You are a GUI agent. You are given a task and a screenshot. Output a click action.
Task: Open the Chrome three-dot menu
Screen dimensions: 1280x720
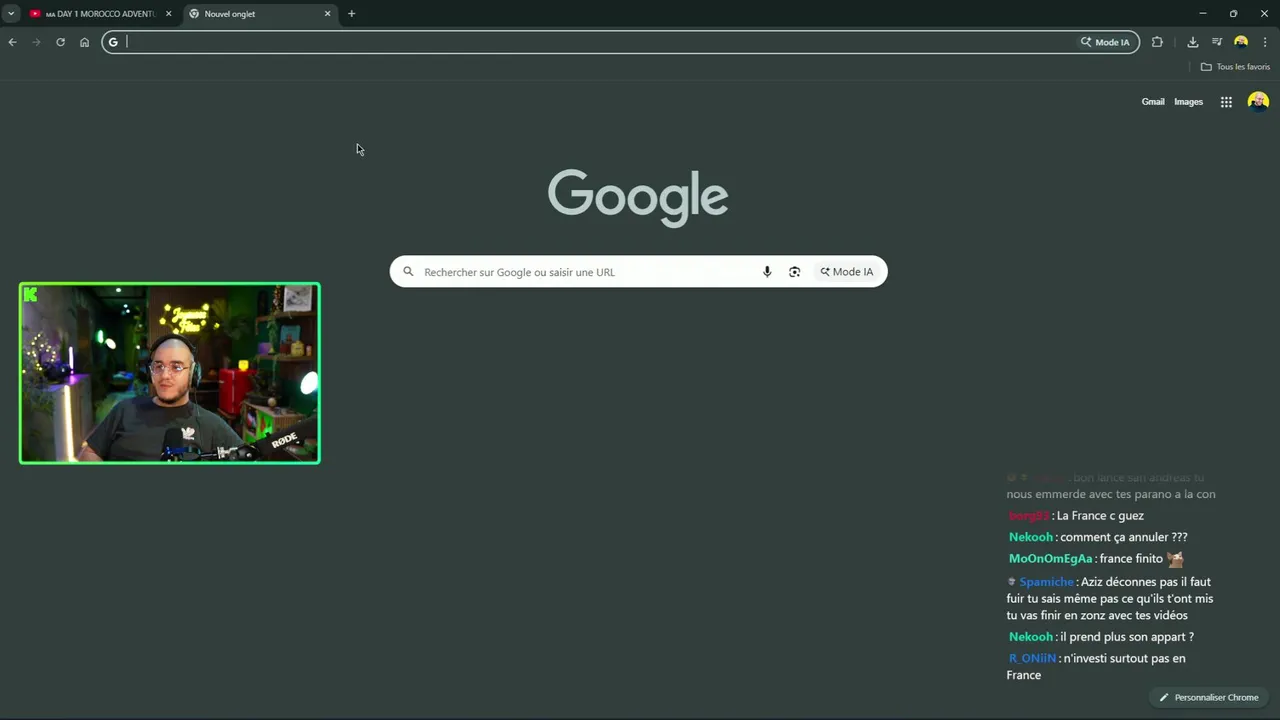tap(1265, 42)
